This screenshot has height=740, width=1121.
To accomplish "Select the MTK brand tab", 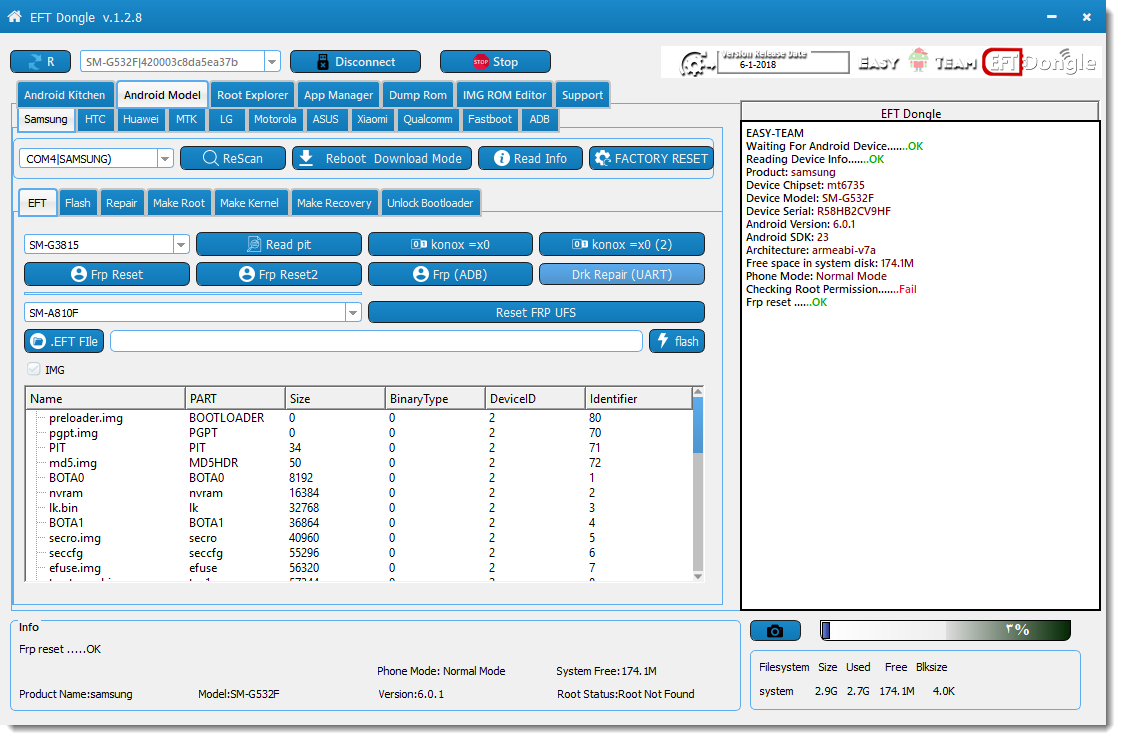I will point(187,119).
